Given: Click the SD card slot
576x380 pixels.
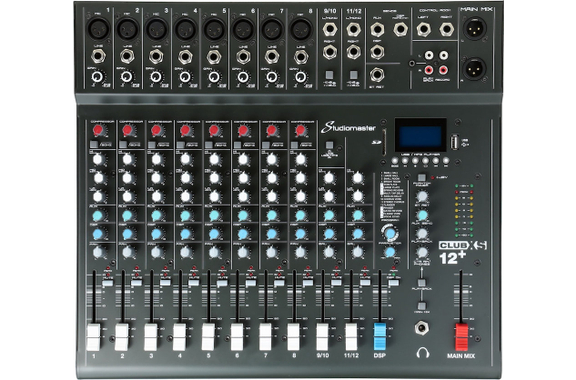Looking at the screenshot, I should 385,141.
